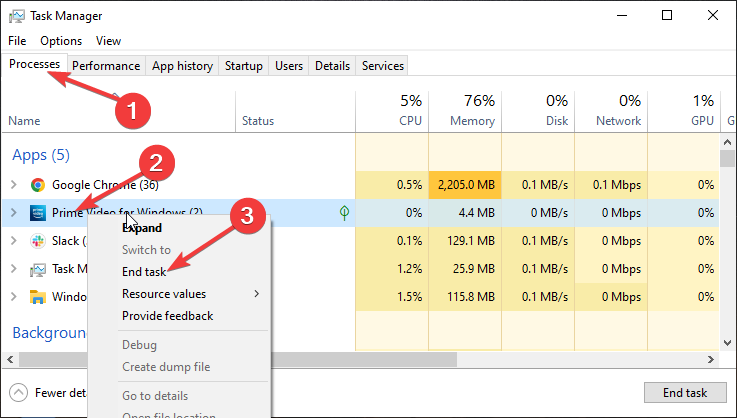737x418 pixels.
Task: Switch to the Performance tab
Action: pyautogui.click(x=106, y=66)
